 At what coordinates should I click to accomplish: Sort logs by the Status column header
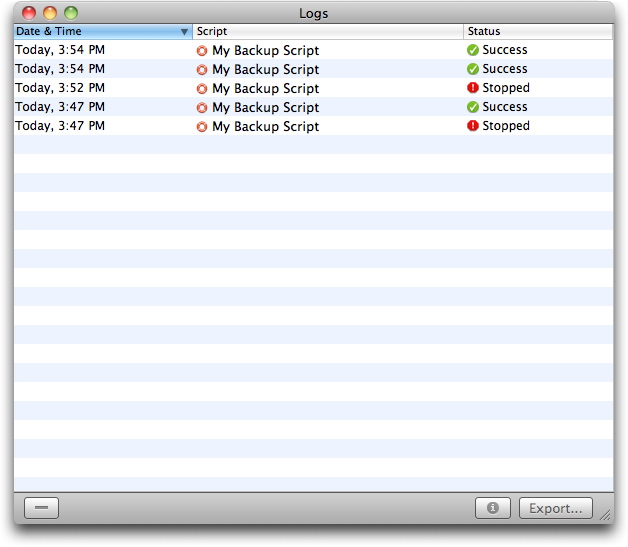538,31
